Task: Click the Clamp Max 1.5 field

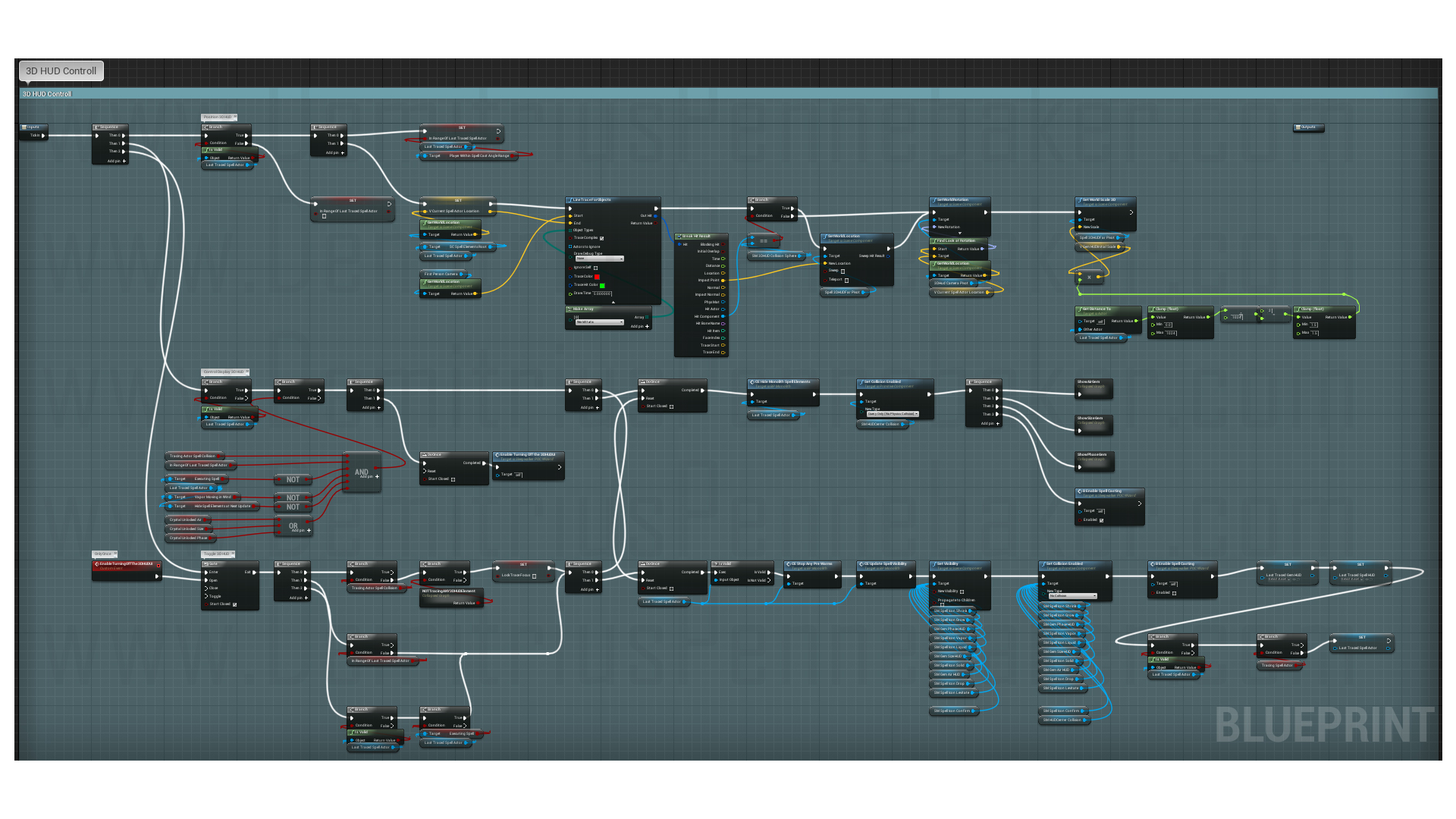Action: (1314, 333)
